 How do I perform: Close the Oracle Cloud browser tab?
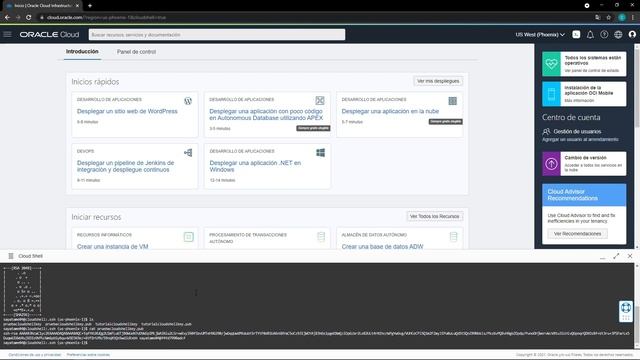[x=77, y=6]
